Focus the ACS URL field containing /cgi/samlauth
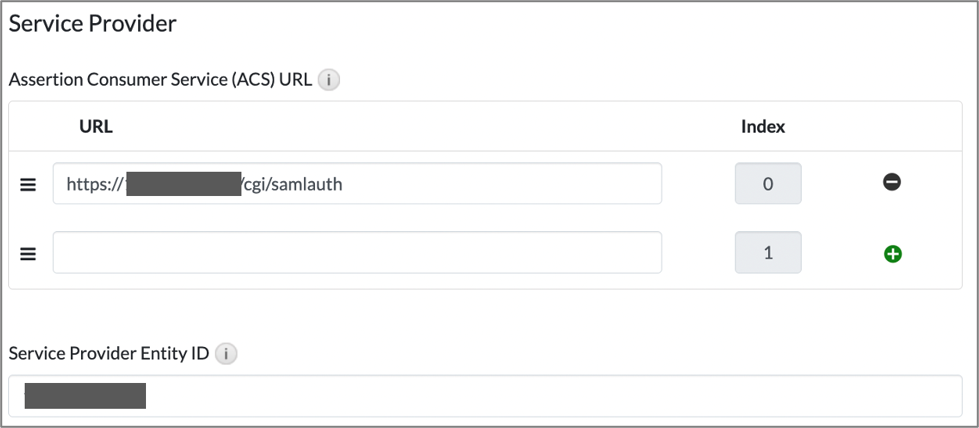The image size is (979, 428). (357, 184)
